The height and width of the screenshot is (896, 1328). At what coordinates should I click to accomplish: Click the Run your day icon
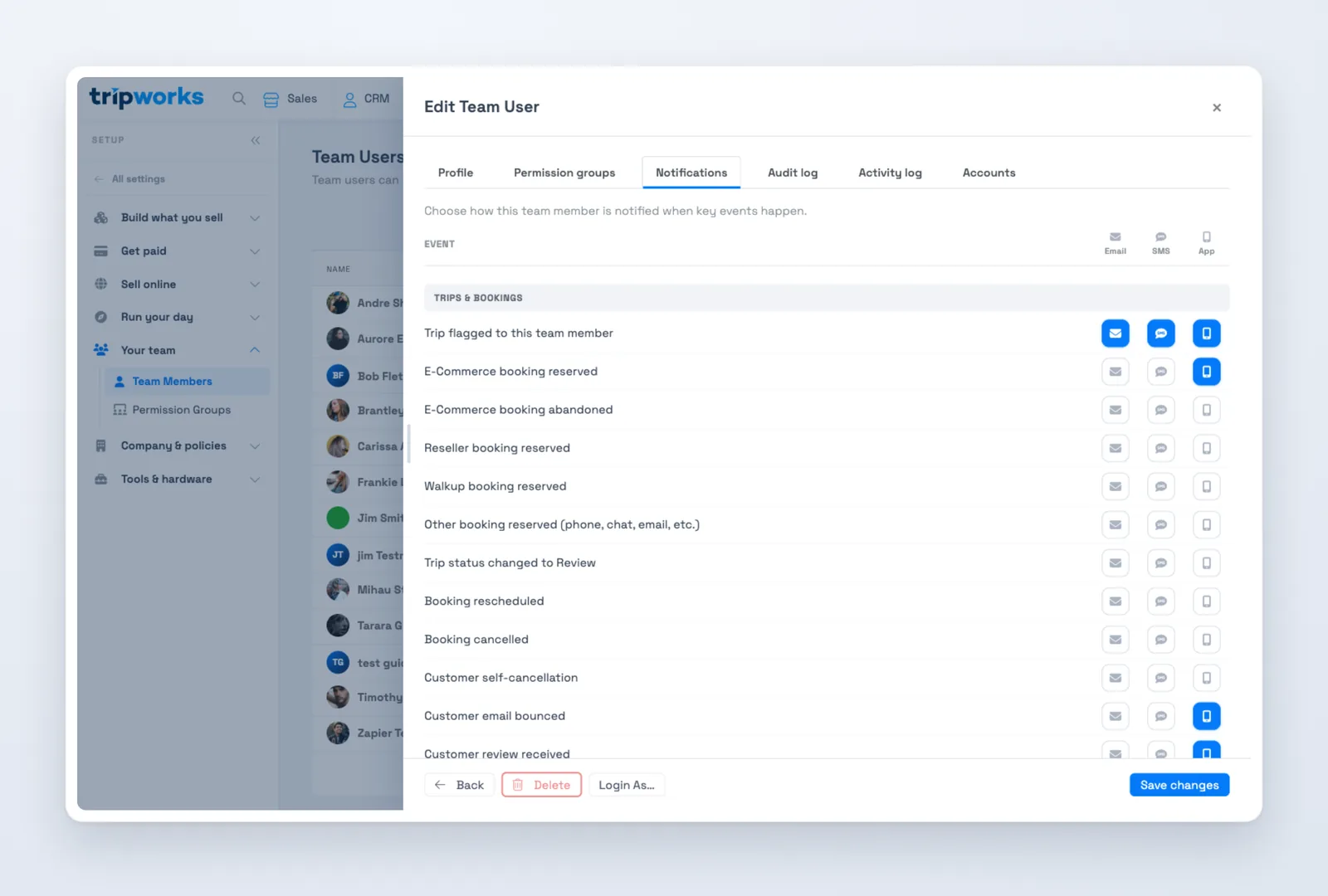(x=101, y=317)
